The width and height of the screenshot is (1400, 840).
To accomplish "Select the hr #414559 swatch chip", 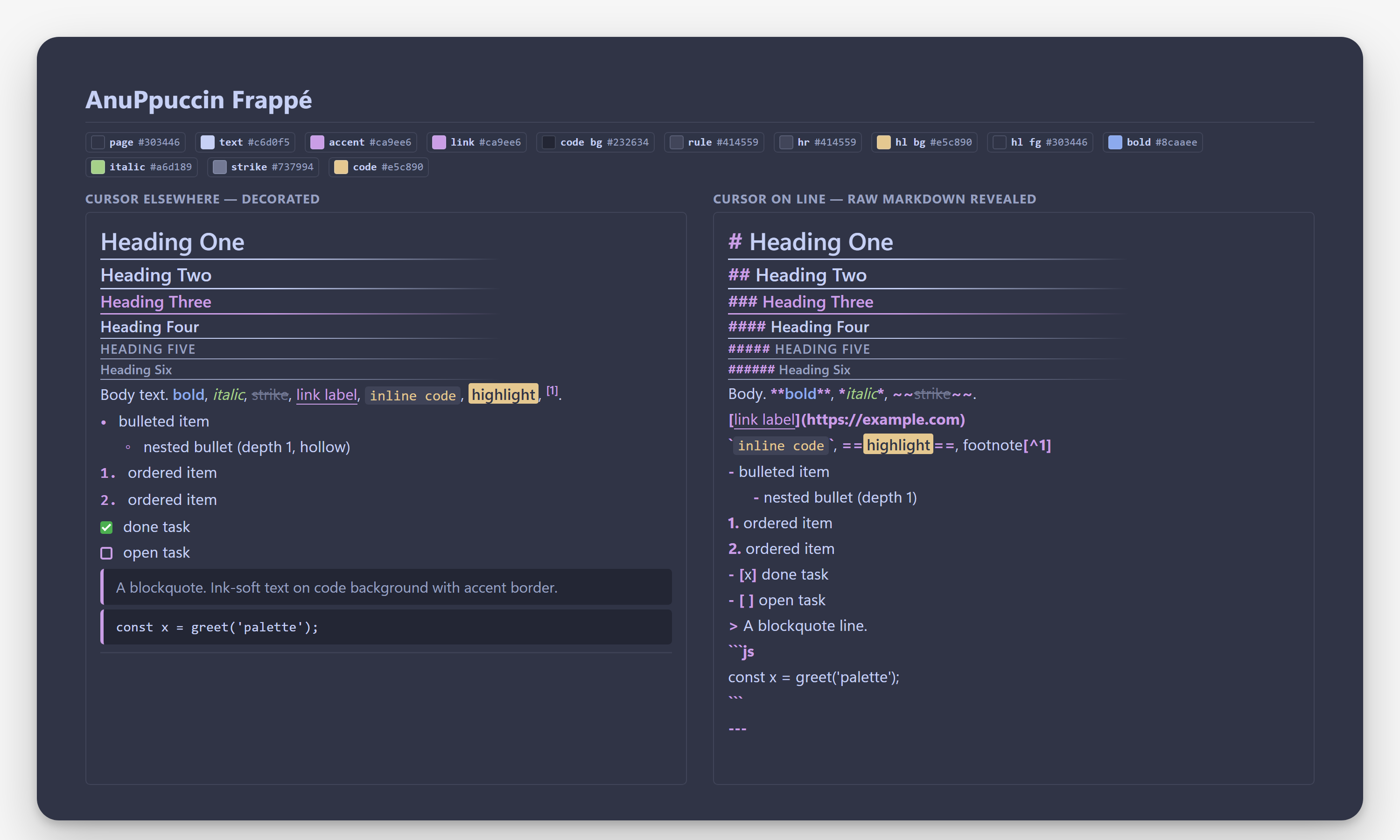I will coord(818,142).
